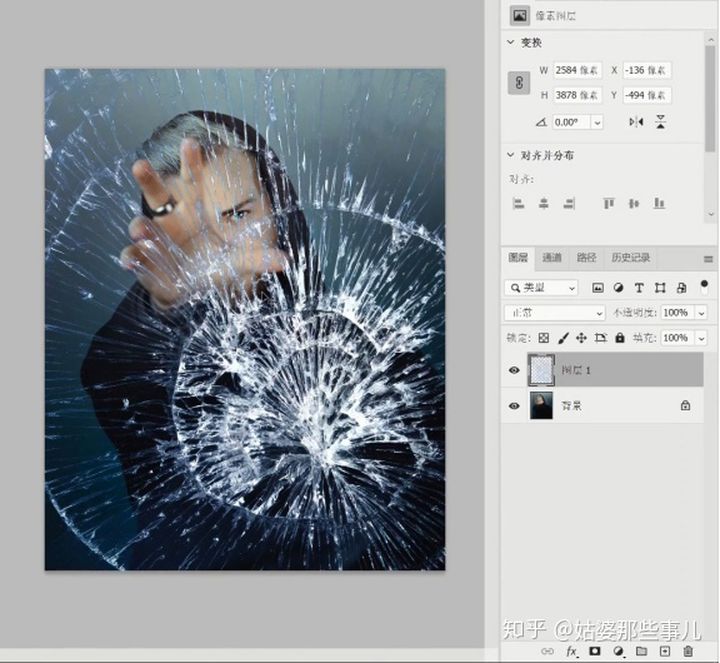720x663 pixels.
Task: Filter layers by type (T) icon
Action: tap(639, 288)
